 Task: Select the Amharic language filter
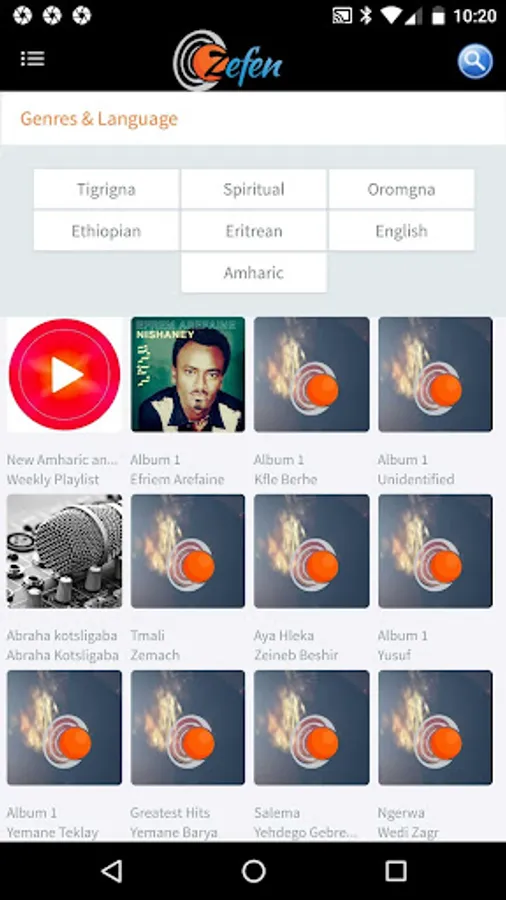coord(254,273)
